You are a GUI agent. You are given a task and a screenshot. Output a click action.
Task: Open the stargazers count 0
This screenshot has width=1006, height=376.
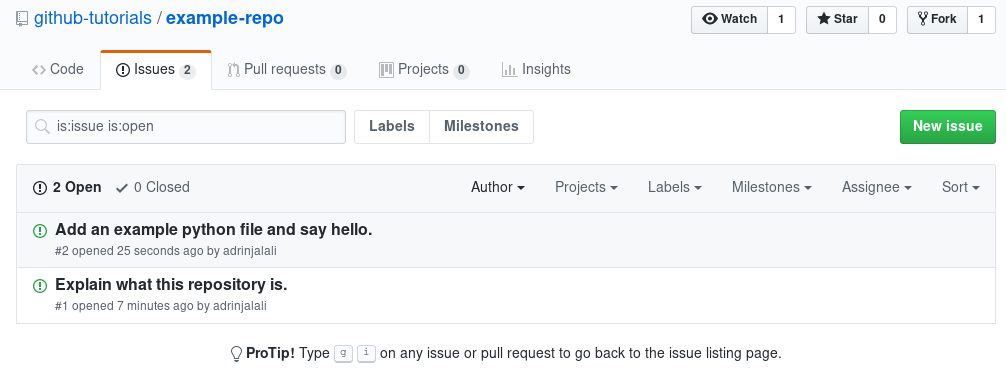tap(882, 19)
